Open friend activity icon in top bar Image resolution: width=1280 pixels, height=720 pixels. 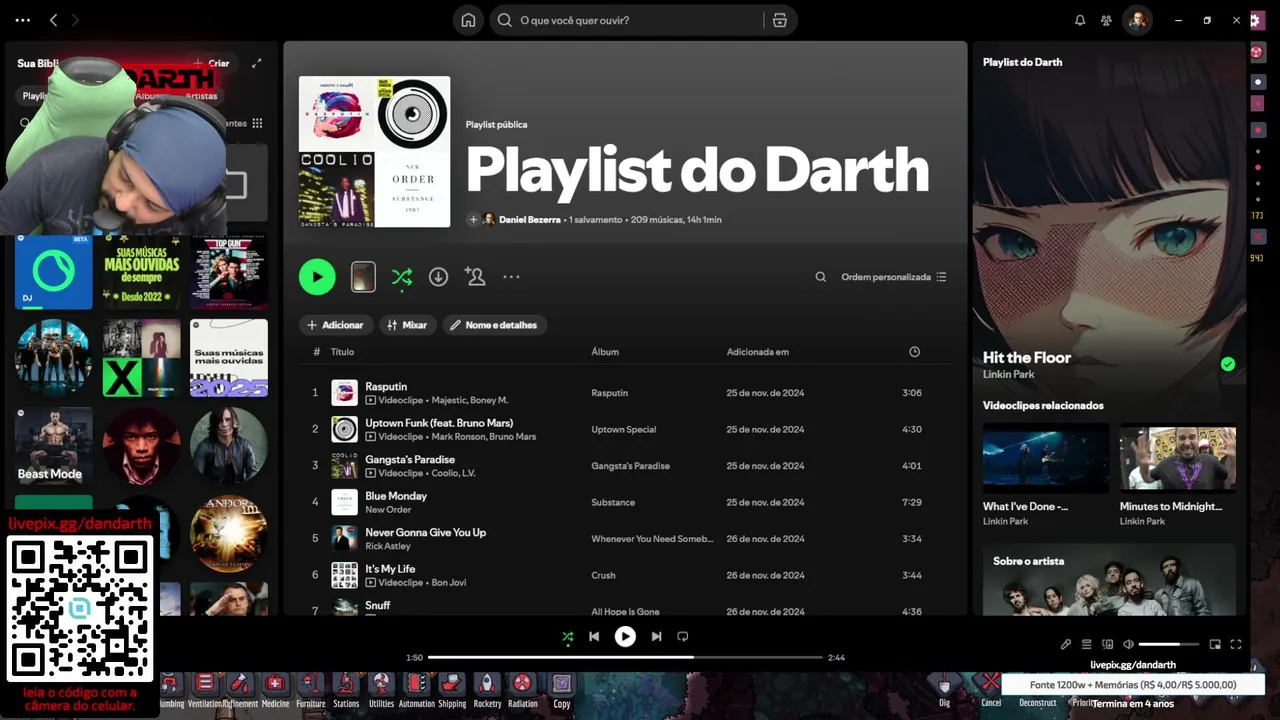pyautogui.click(x=1106, y=20)
